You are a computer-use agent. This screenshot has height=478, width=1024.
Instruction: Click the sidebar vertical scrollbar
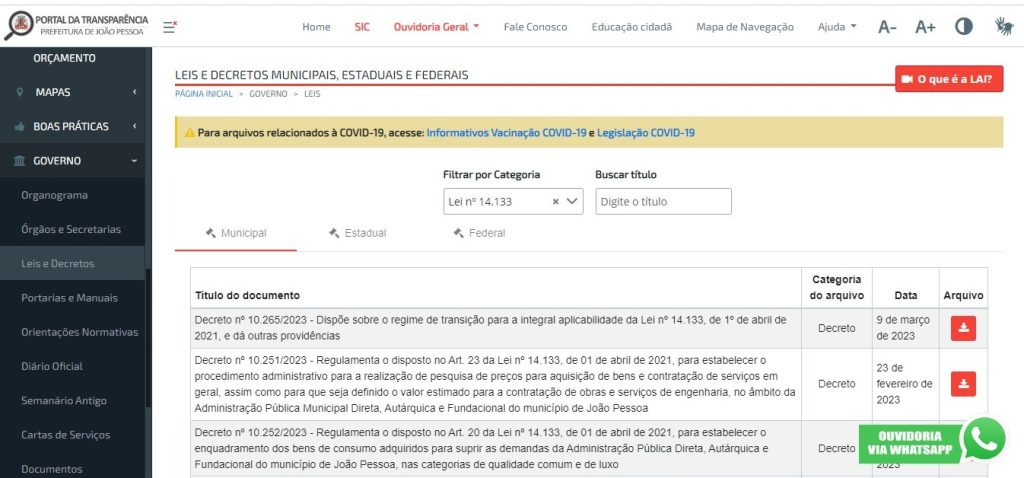(148, 338)
